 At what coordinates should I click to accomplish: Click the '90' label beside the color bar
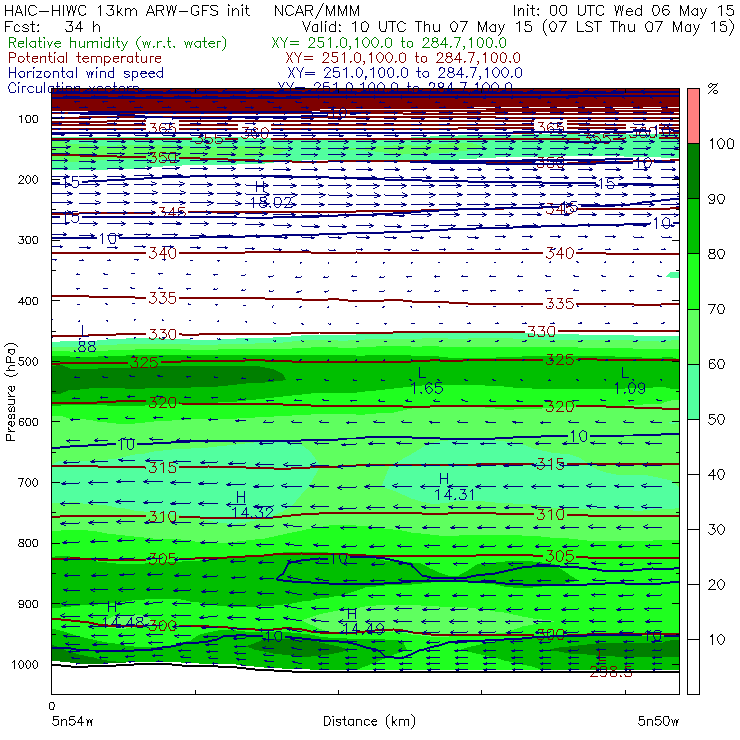pos(716,199)
